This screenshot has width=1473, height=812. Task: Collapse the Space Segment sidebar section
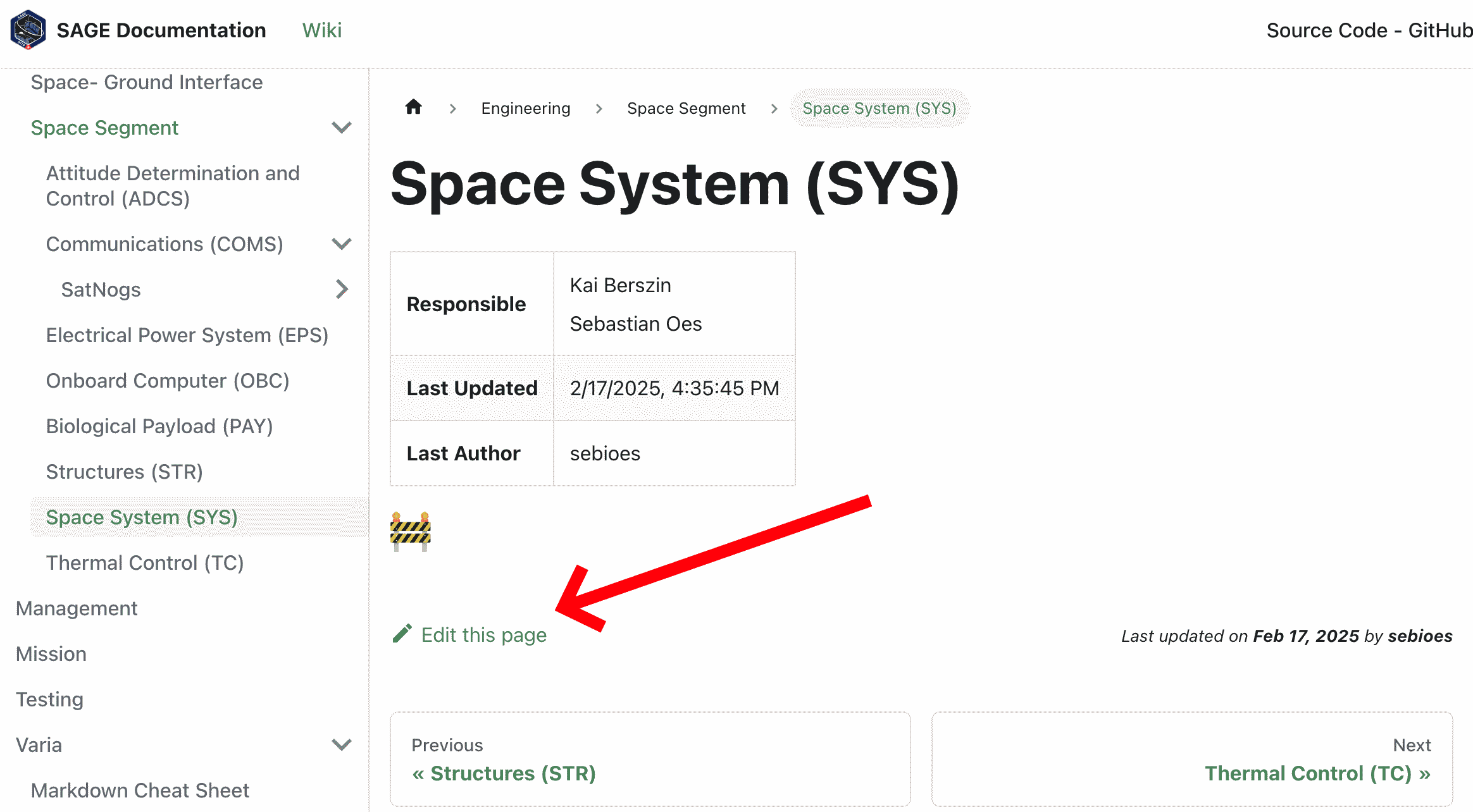(342, 128)
